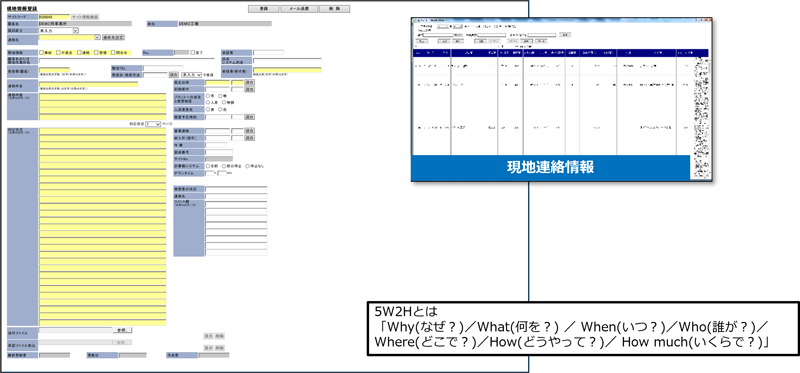Select the 部分停止 radio button
800x373 pixels.
pos(224,166)
